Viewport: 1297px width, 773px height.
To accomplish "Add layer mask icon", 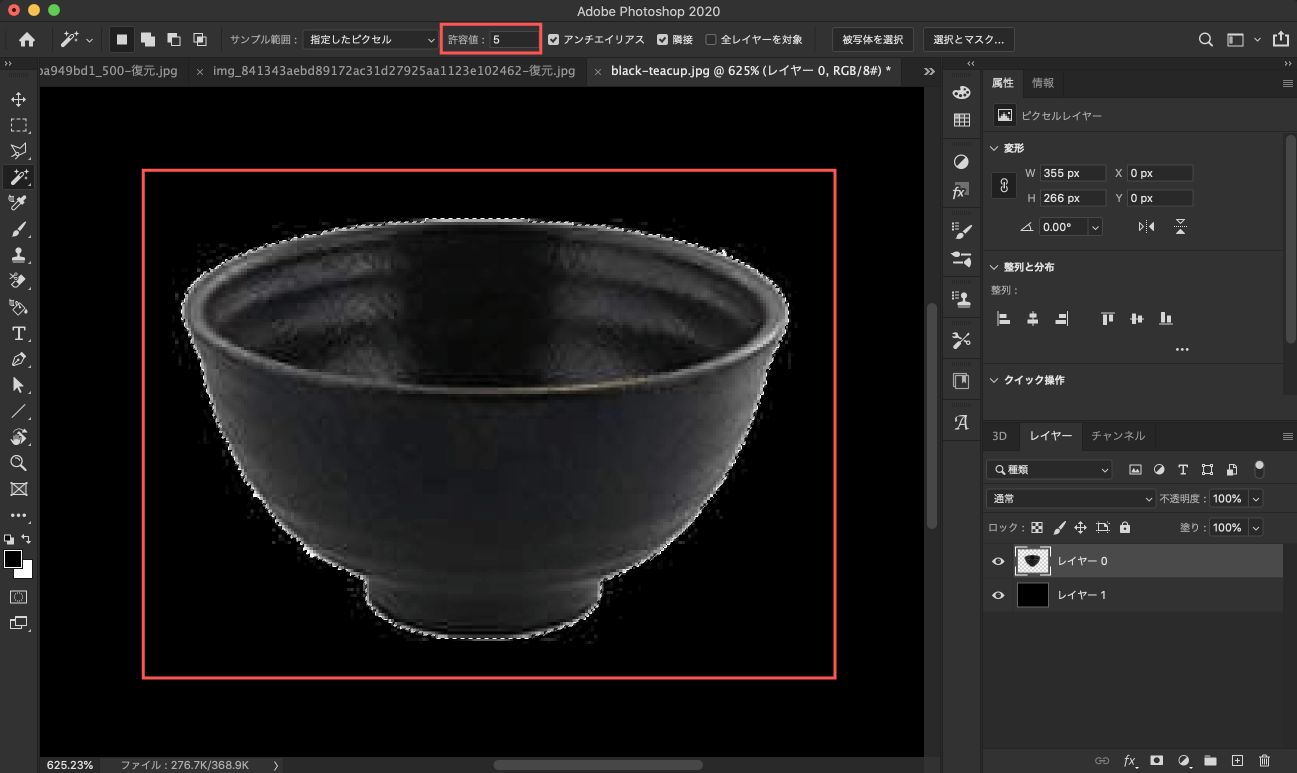I will click(1156, 760).
